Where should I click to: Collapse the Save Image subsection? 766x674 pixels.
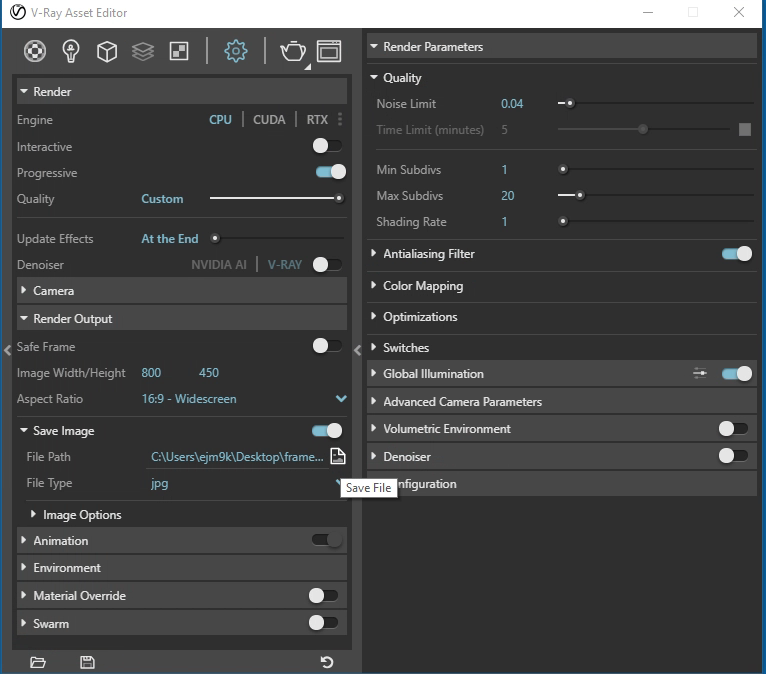point(23,430)
